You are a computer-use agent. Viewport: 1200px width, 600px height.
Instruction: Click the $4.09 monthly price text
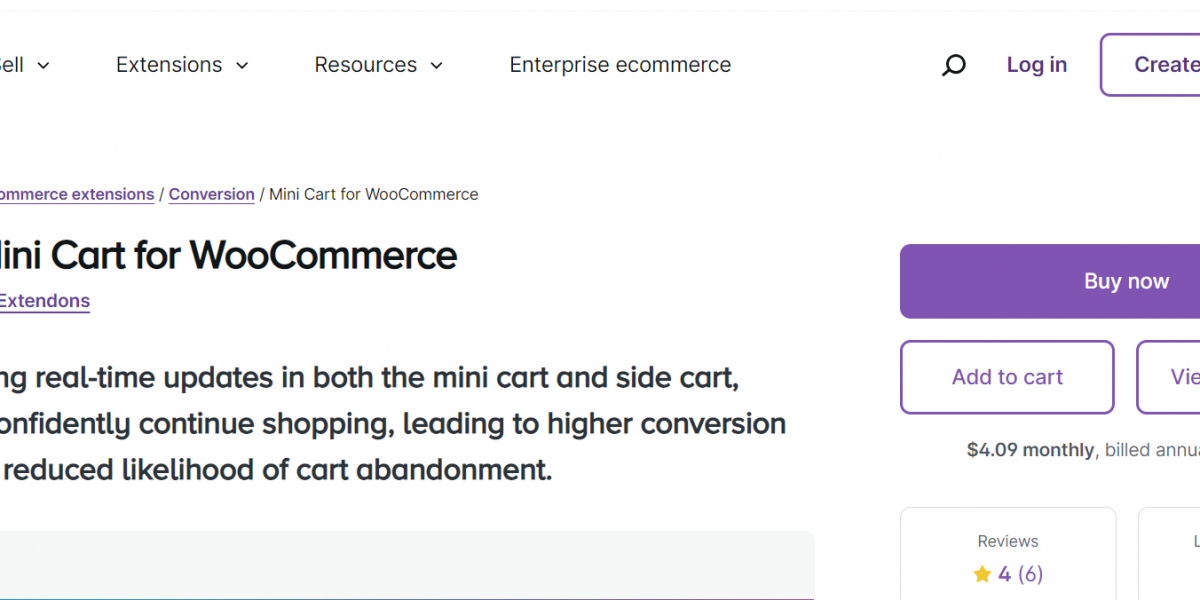(x=1030, y=450)
